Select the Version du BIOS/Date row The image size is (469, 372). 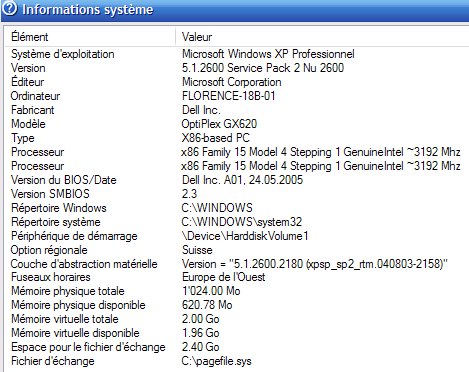point(237,180)
